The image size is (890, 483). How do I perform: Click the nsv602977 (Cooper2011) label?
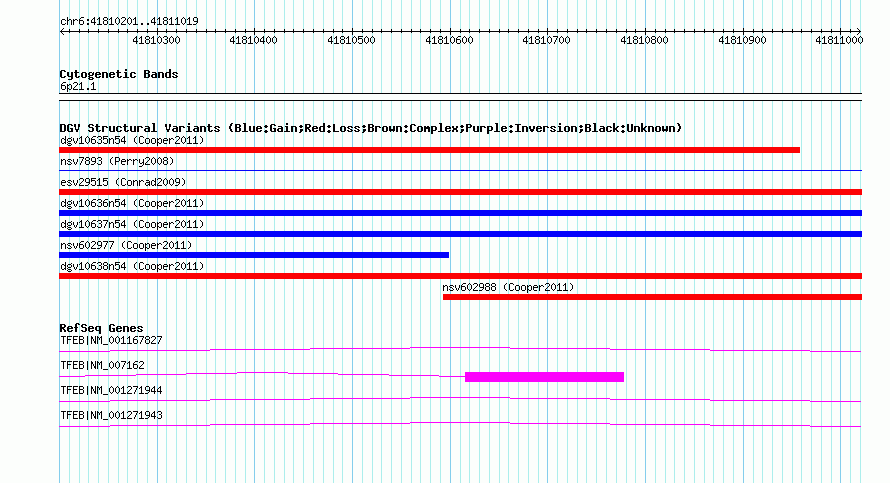[126, 245]
